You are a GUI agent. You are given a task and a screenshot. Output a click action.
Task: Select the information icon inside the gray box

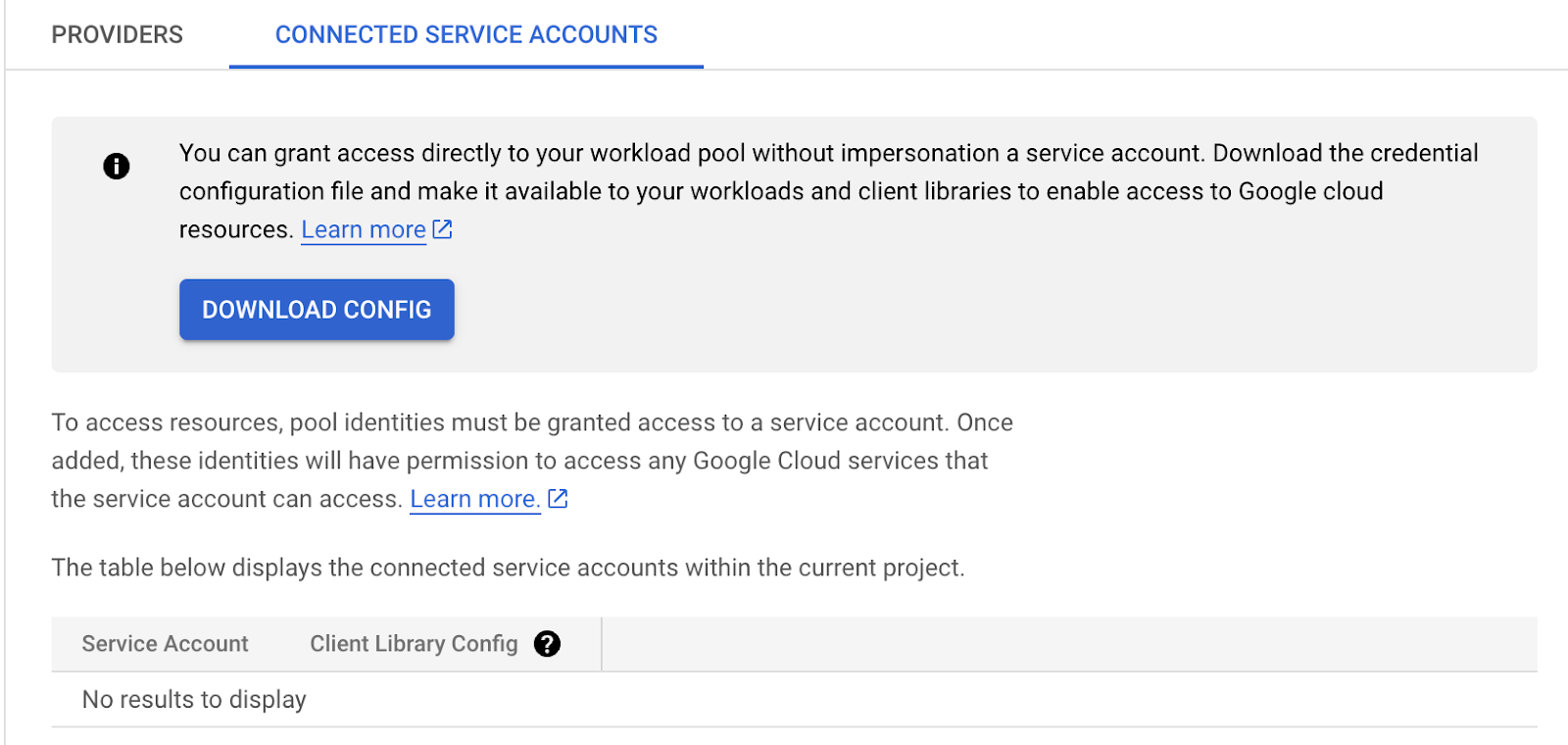point(117,166)
